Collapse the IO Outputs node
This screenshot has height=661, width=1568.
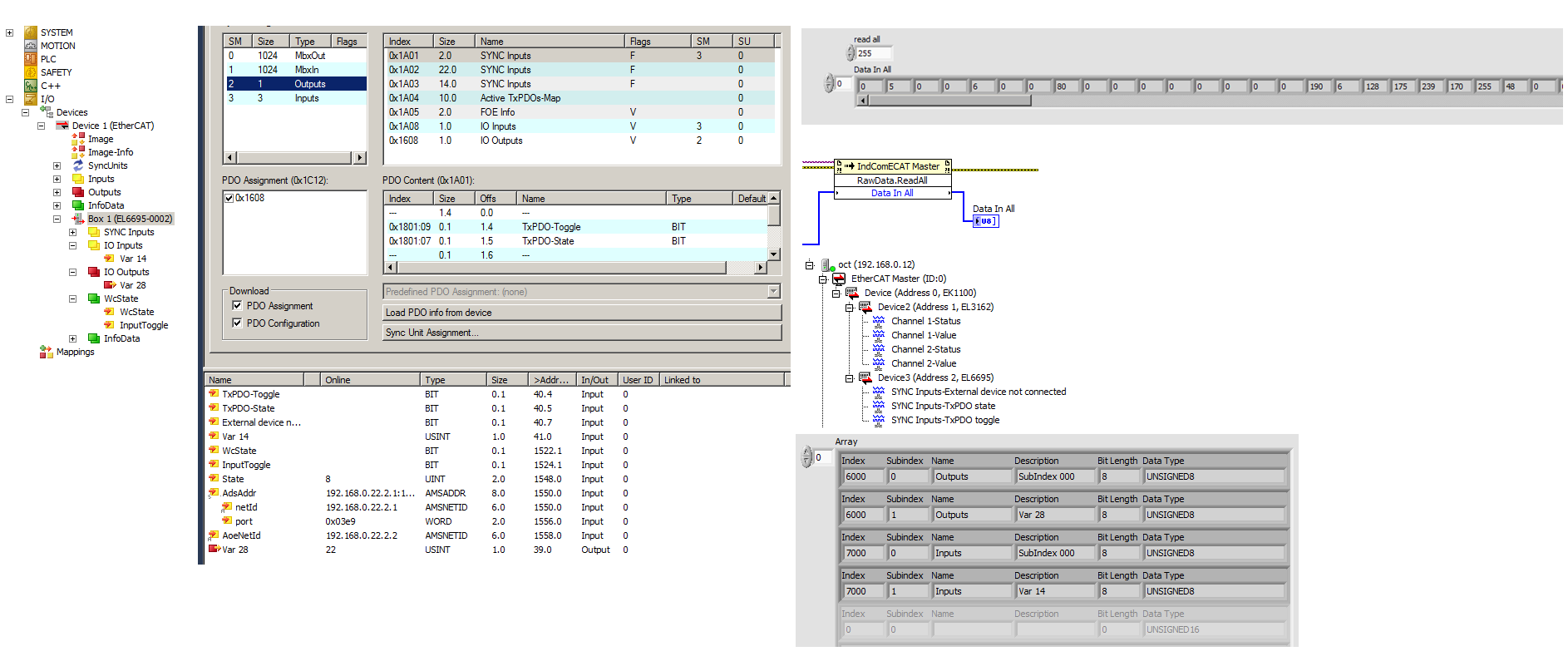pos(72,272)
